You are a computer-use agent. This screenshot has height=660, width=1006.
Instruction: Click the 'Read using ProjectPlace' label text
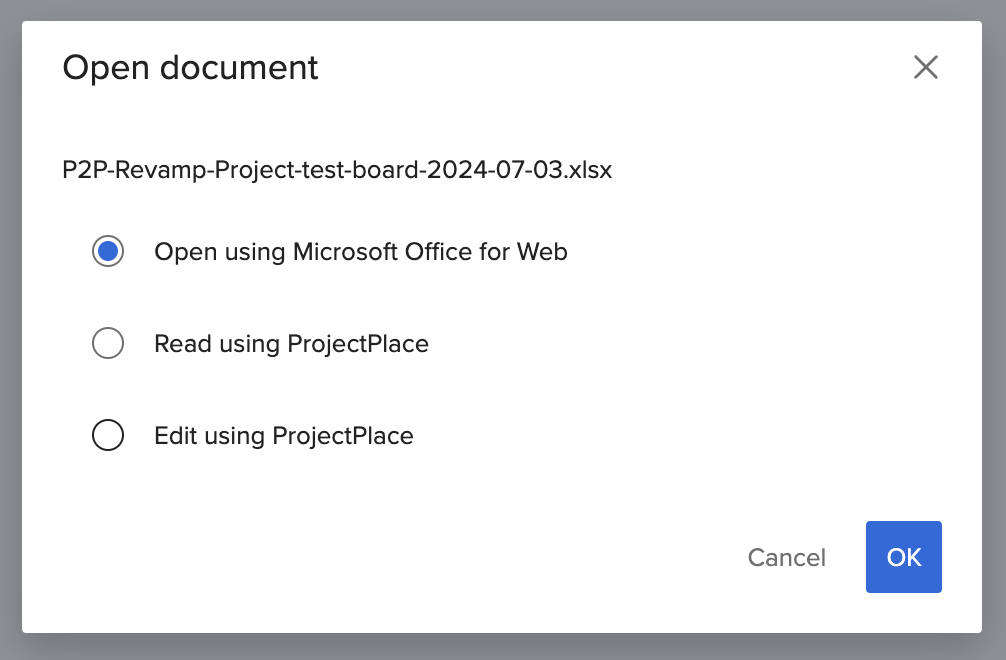point(291,344)
